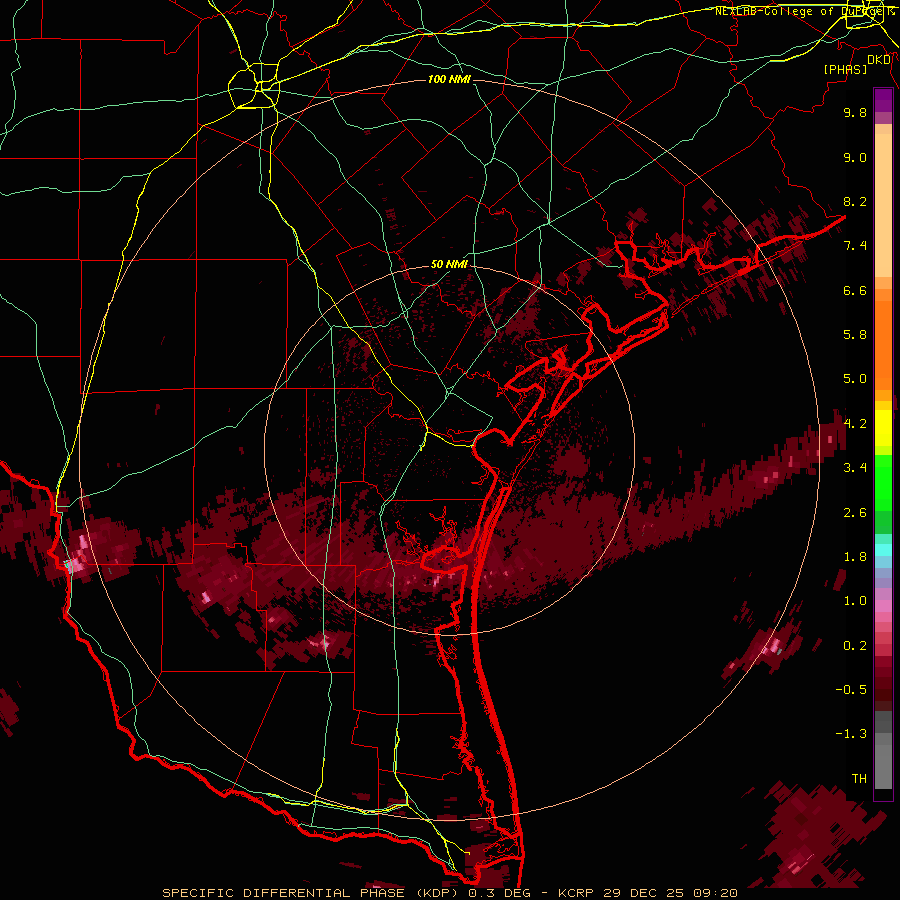Image resolution: width=900 pixels, height=900 pixels.
Task: Pick the bright green segment of the color bar
Action: pyautogui.click(x=883, y=482)
